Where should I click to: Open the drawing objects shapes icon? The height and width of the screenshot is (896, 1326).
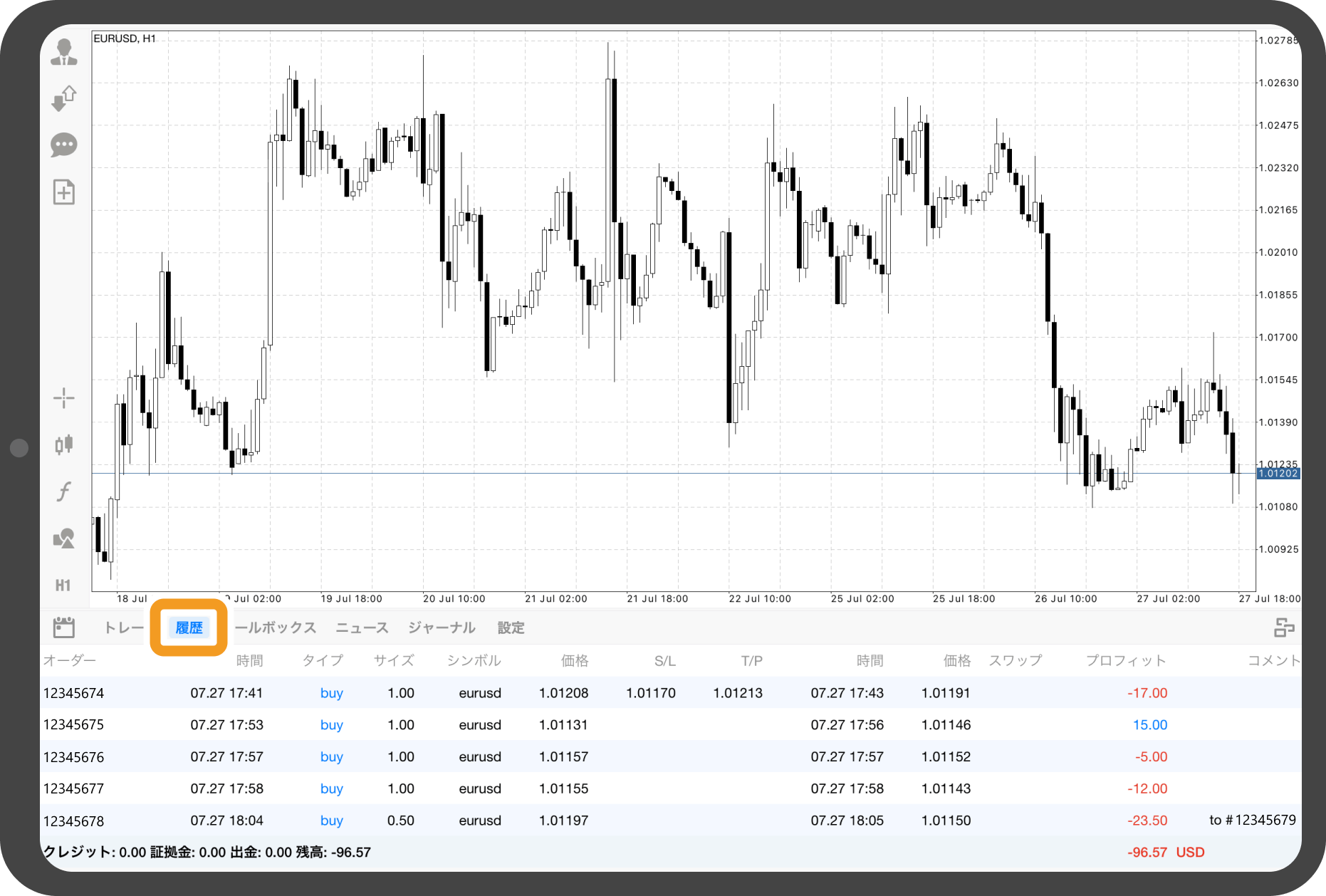point(64,538)
